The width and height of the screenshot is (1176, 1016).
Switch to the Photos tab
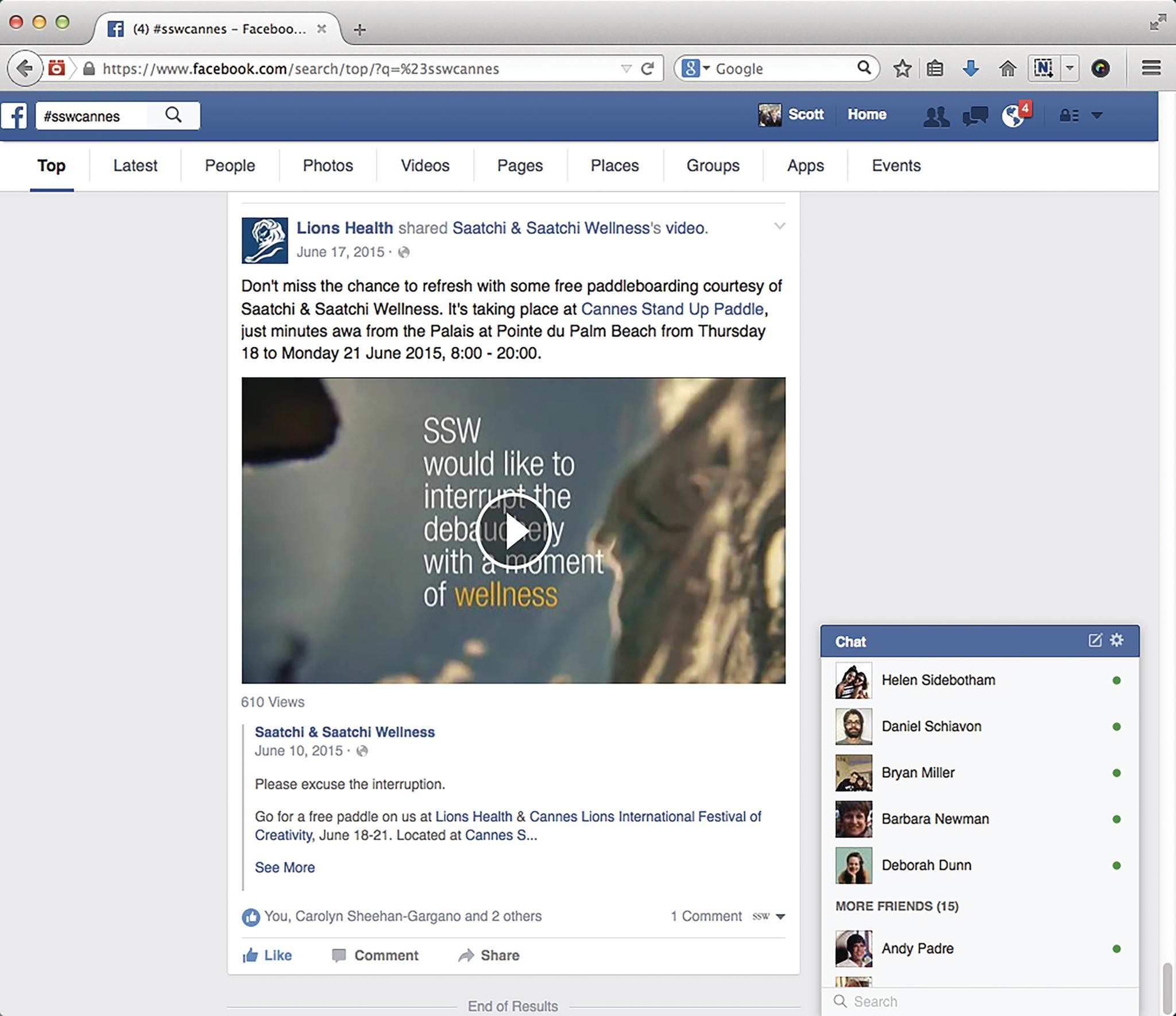328,166
